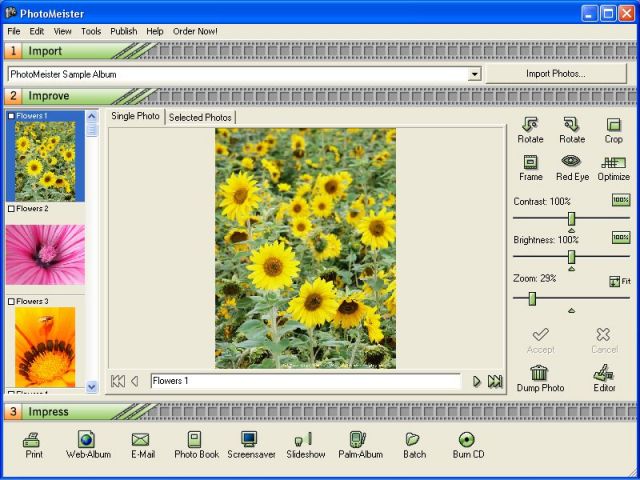Open the album dropdown list
Viewport: 640px width, 480px height.
[474, 74]
